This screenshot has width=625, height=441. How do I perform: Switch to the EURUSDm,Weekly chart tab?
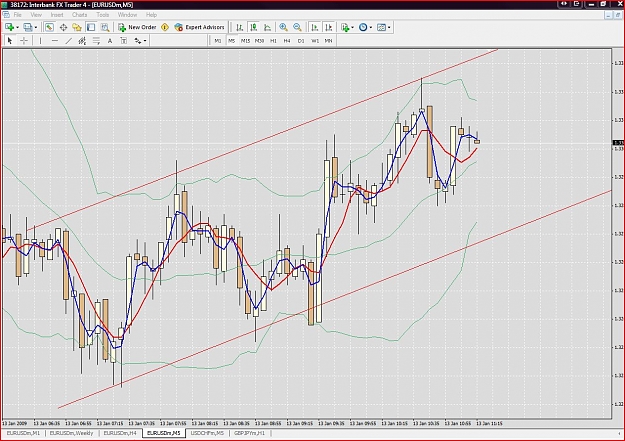71,433
